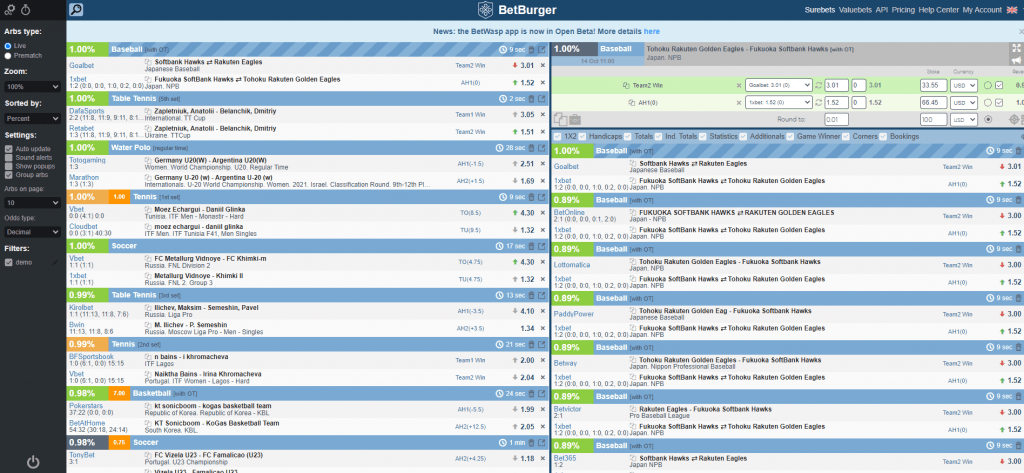The image size is (1024, 473).
Task: Click the stopwatch timer icon in sidebar
Action: (x=27, y=10)
